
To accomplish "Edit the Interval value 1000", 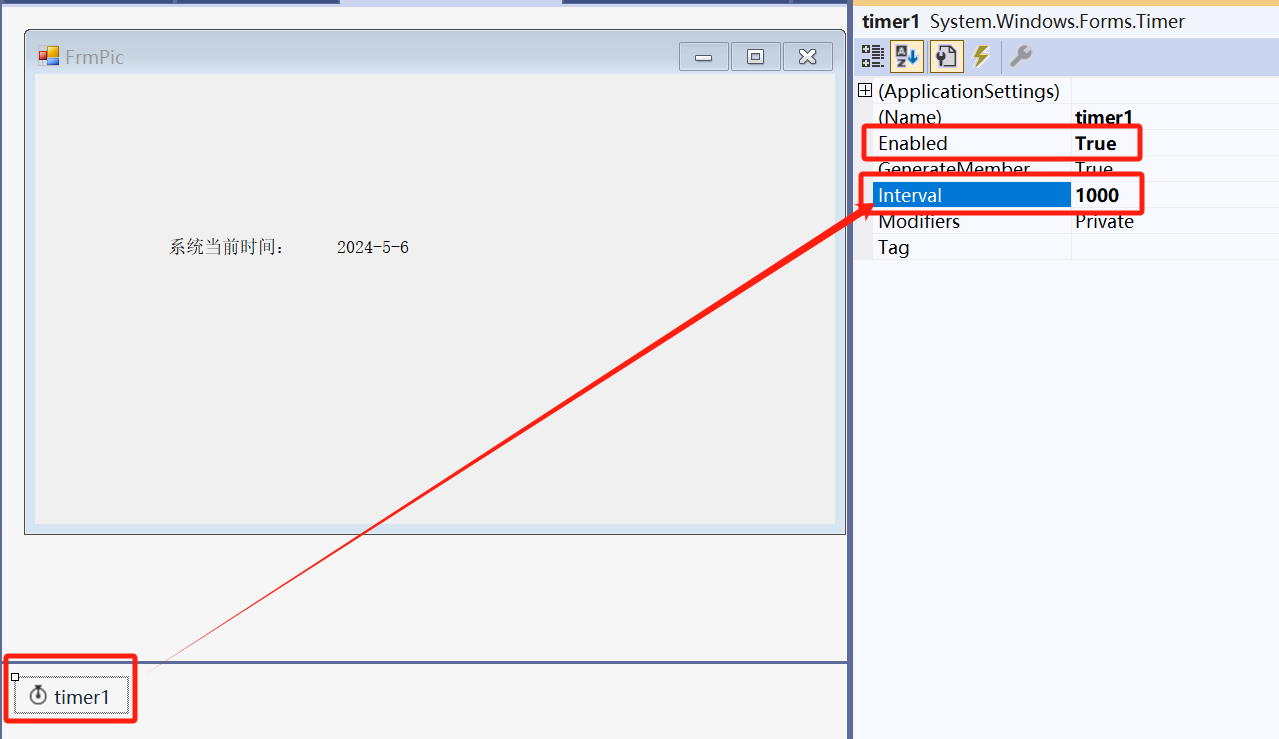I will [x=1170, y=195].
